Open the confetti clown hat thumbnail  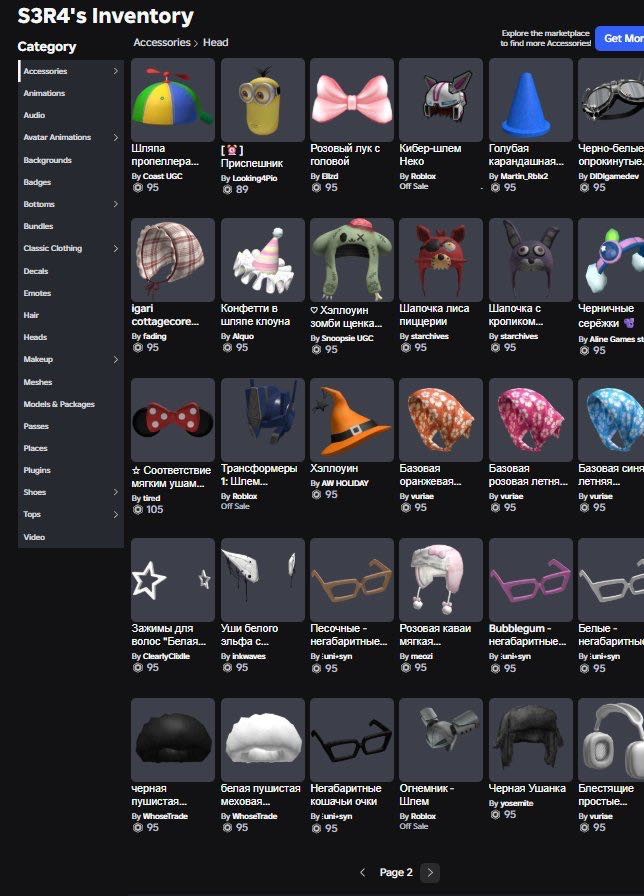click(262, 259)
